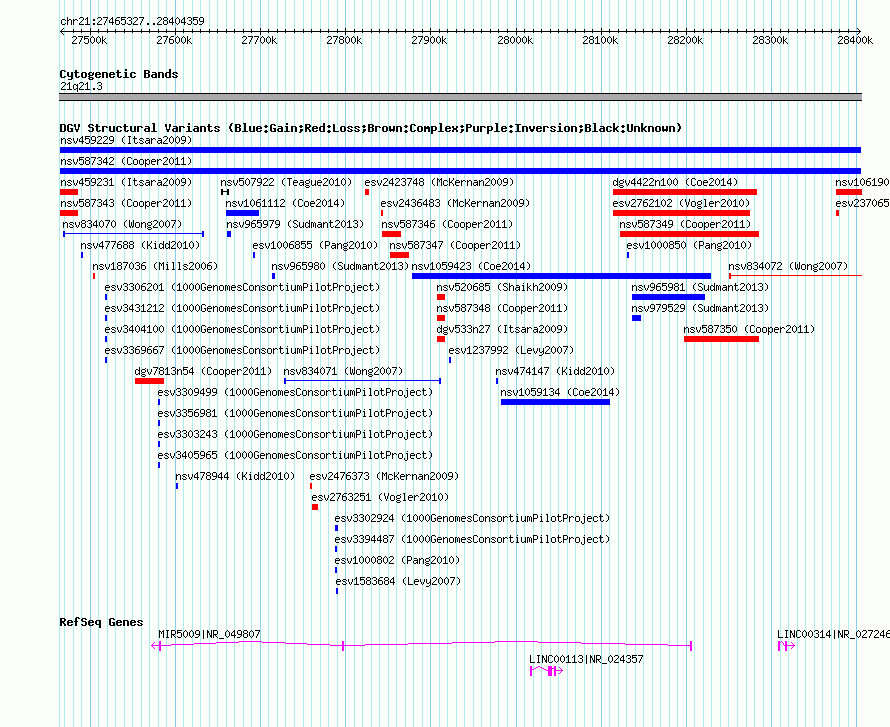Viewport: 890px width, 727px height.
Task: Click esv3404100 1000GenomesConsortiumPilotProject label
Action: click(242, 329)
